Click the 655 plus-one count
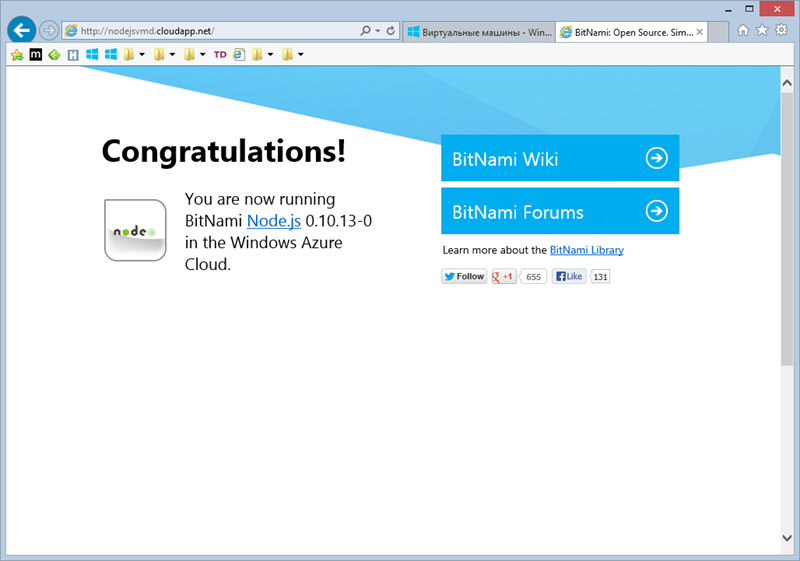 (533, 277)
